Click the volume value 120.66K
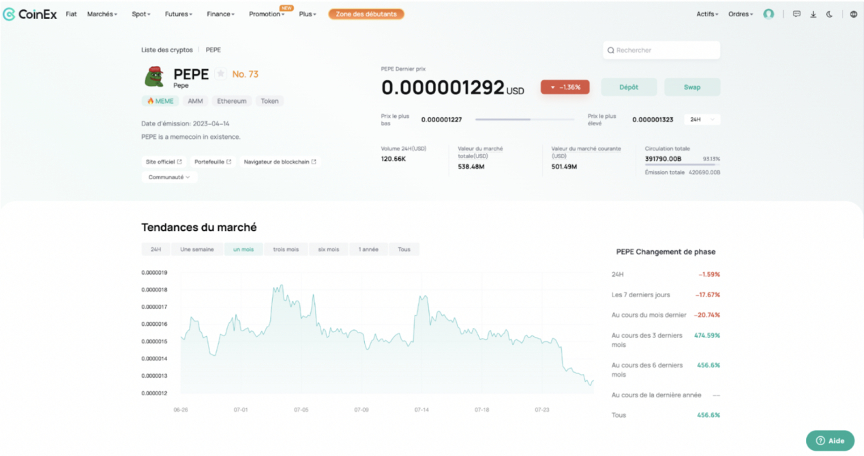 (x=393, y=159)
